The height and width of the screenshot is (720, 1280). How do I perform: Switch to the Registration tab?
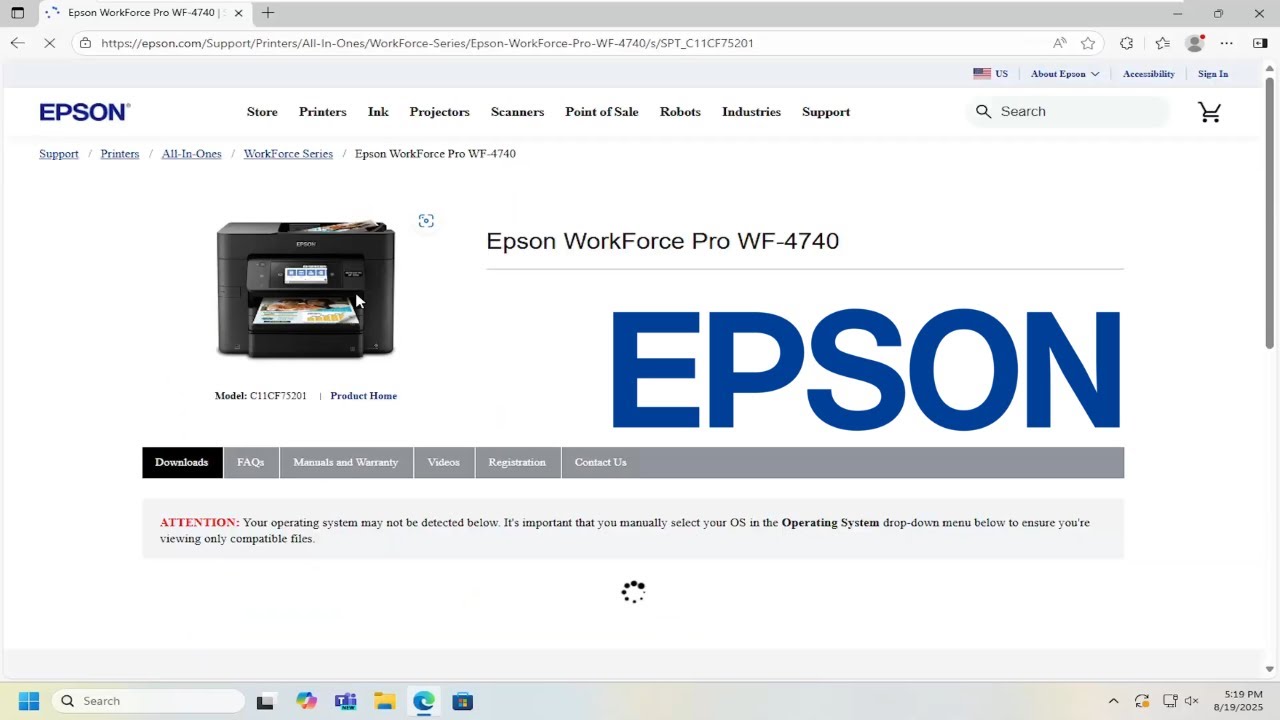click(x=517, y=462)
